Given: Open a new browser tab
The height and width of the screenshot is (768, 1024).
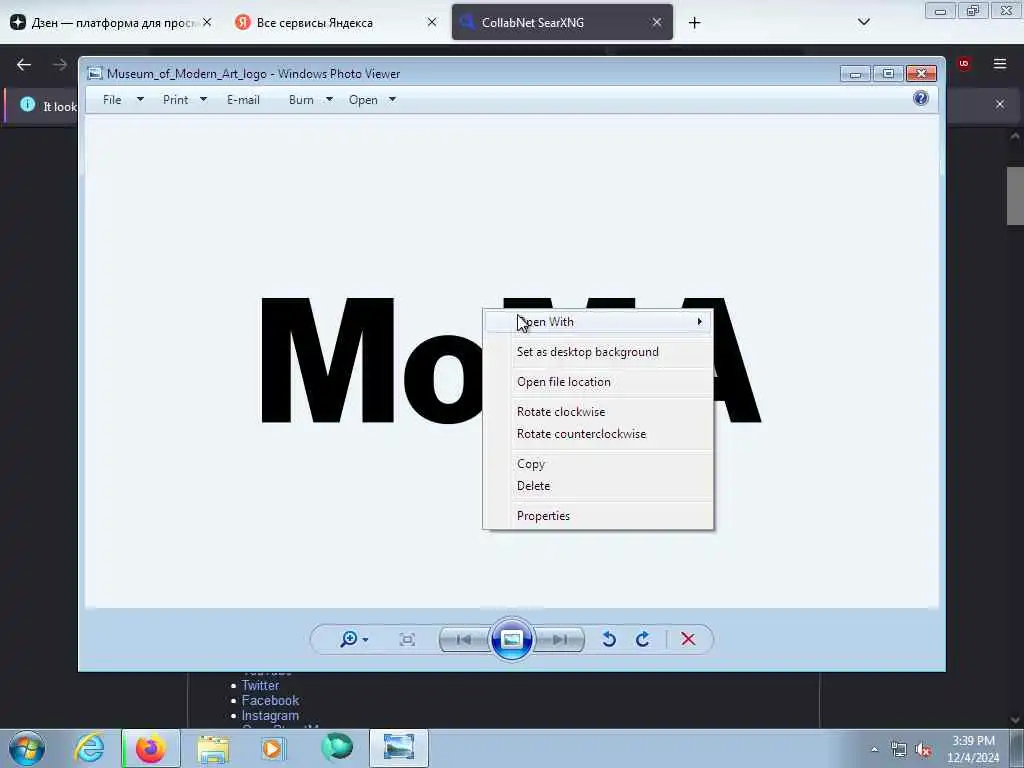Looking at the screenshot, I should pos(694,23).
